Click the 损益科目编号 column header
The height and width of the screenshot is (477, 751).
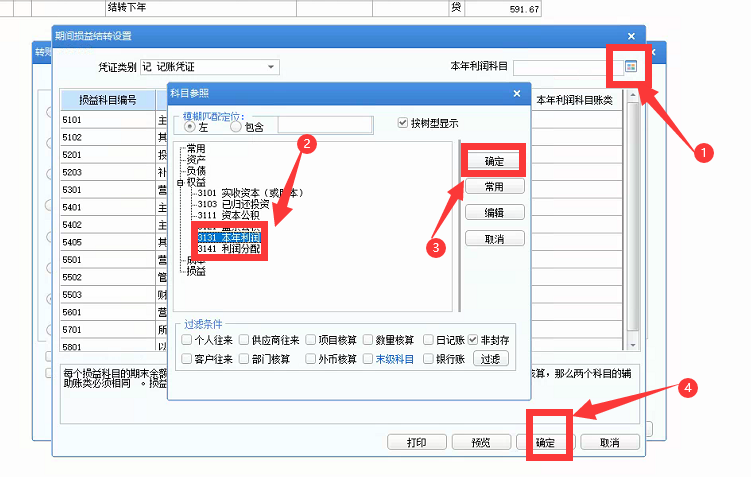point(108,100)
